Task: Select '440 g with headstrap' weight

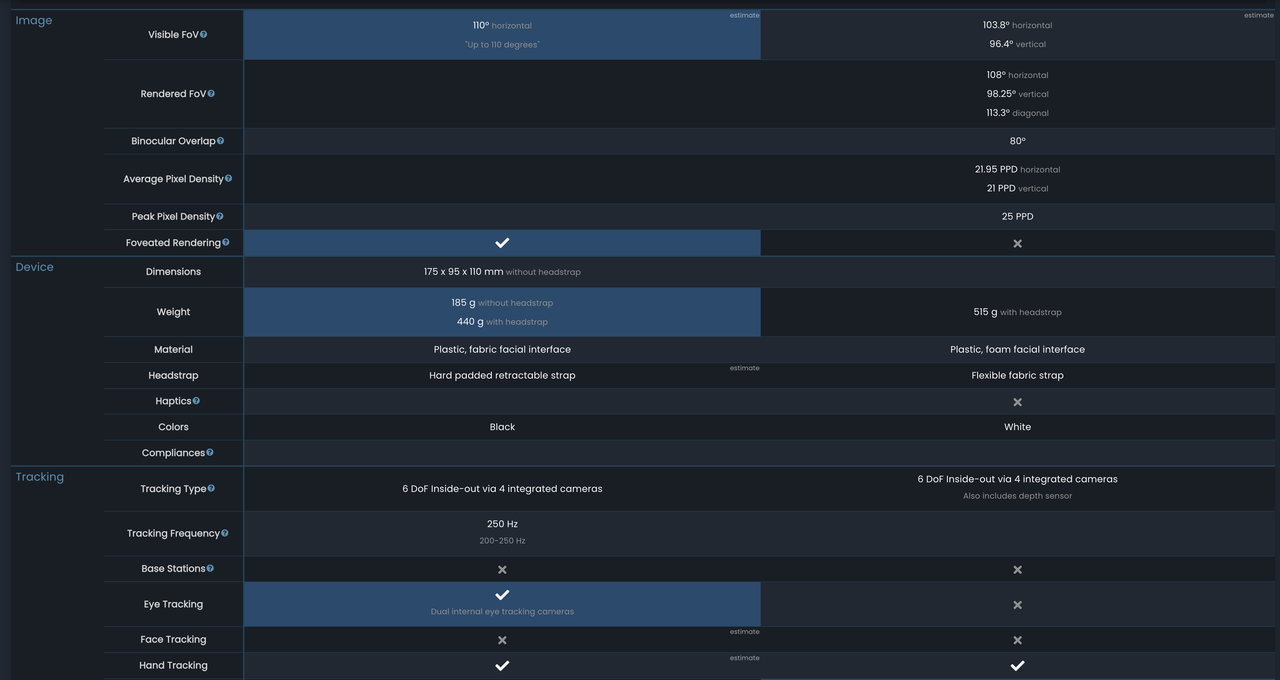Action: click(x=502, y=322)
